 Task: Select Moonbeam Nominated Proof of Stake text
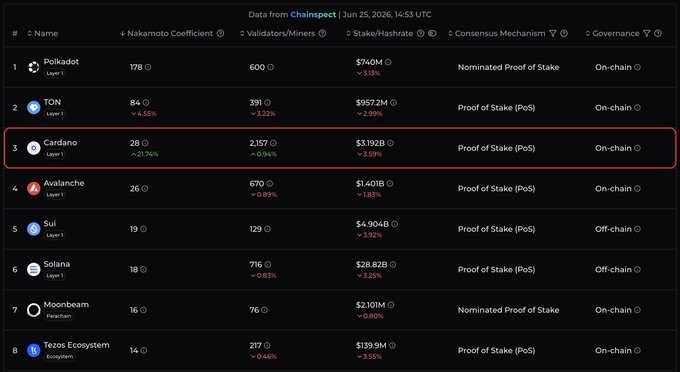[508, 310]
